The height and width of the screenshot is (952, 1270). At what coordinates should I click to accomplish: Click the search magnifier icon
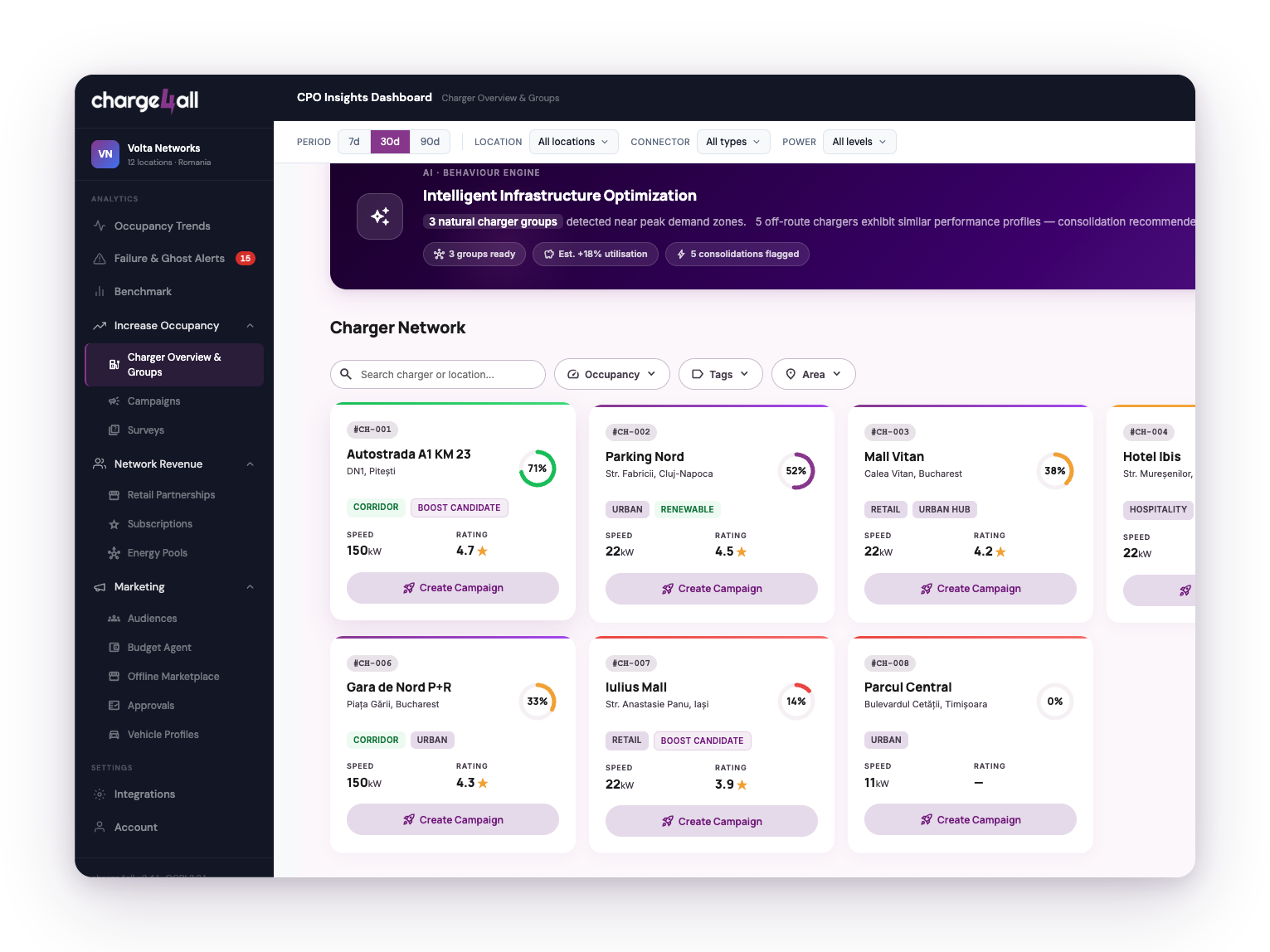click(346, 375)
